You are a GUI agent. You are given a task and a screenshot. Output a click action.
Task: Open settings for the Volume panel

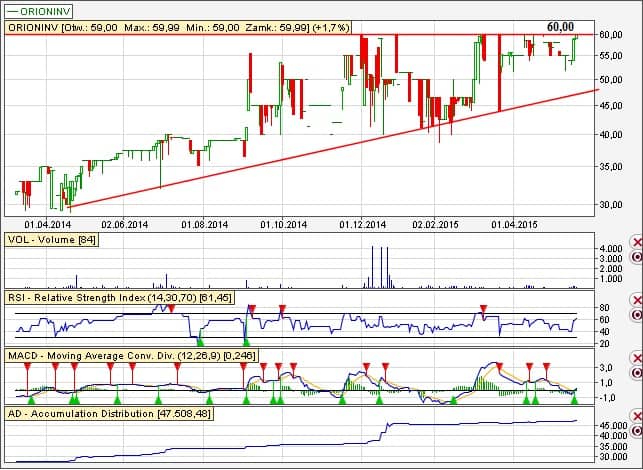coord(636,258)
